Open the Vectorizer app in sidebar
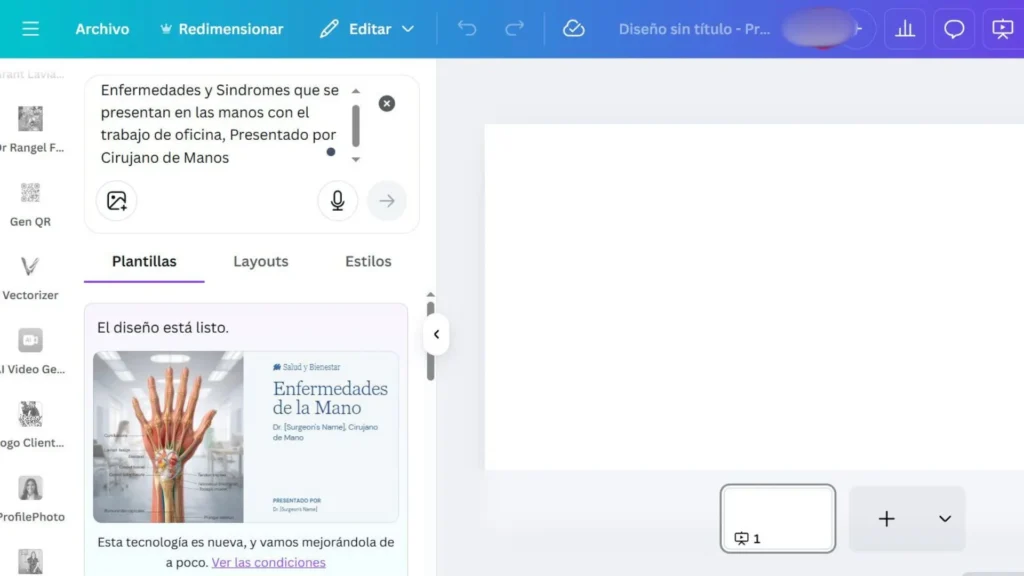The width and height of the screenshot is (1024, 576). tap(30, 274)
